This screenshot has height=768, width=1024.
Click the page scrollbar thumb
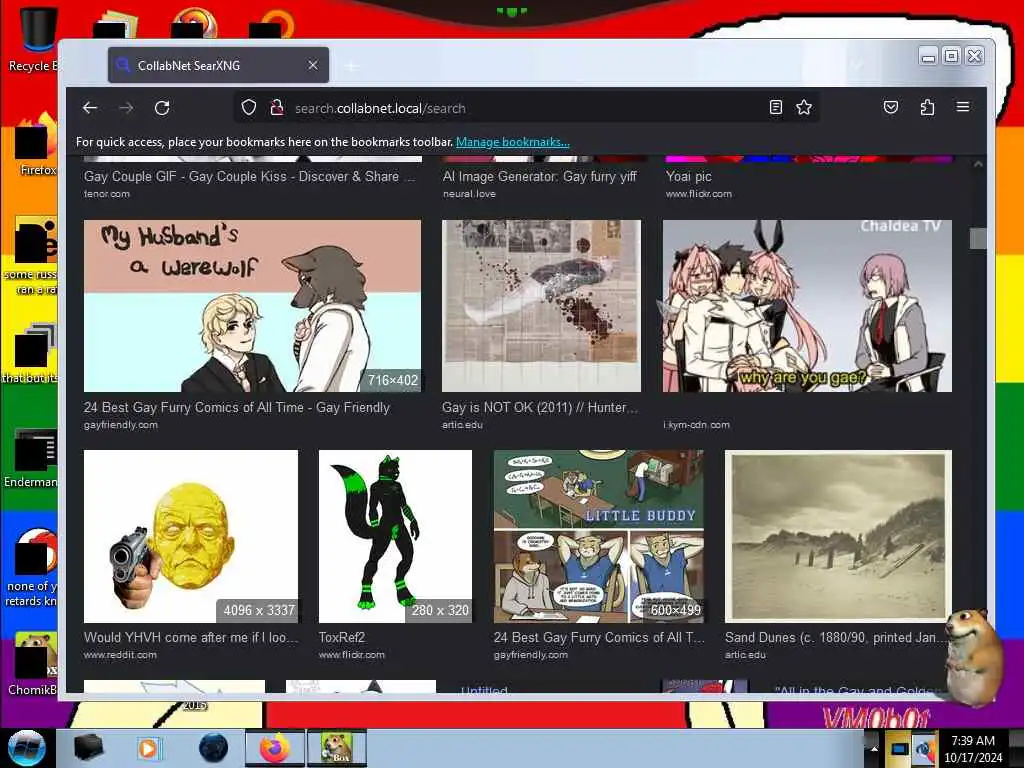(978, 238)
